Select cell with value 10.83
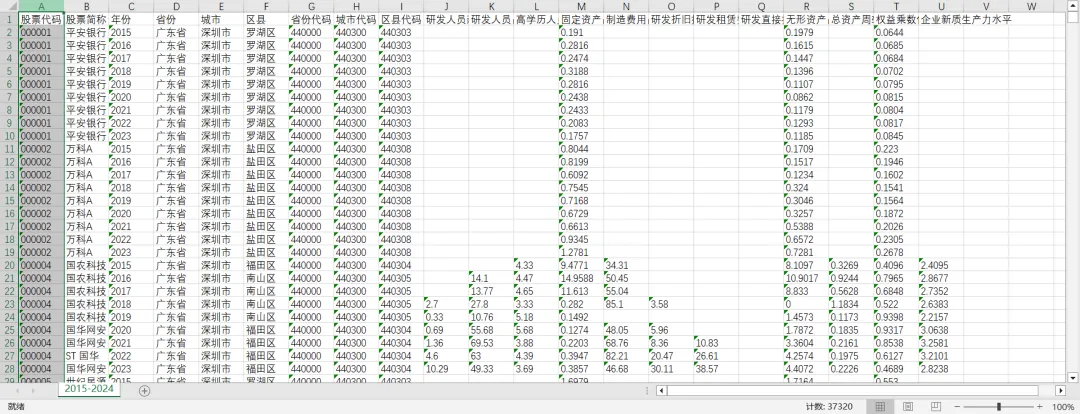The width and height of the screenshot is (1080, 414). (x=716, y=343)
